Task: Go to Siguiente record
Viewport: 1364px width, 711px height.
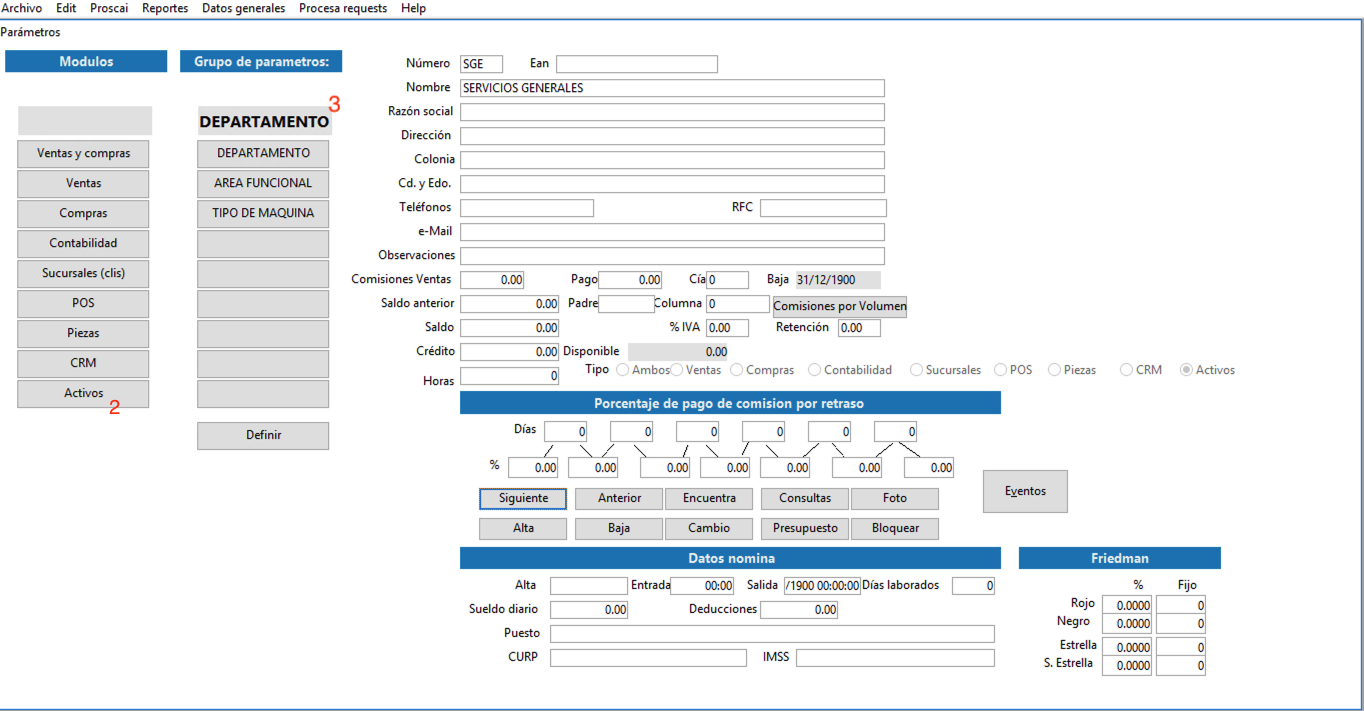Action: [523, 498]
